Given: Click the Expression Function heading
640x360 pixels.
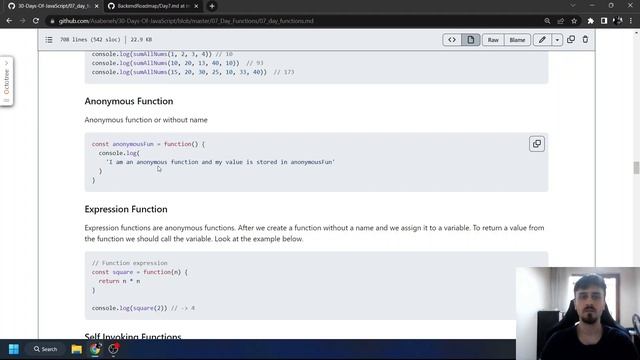Looking at the screenshot, I should (x=126, y=209).
